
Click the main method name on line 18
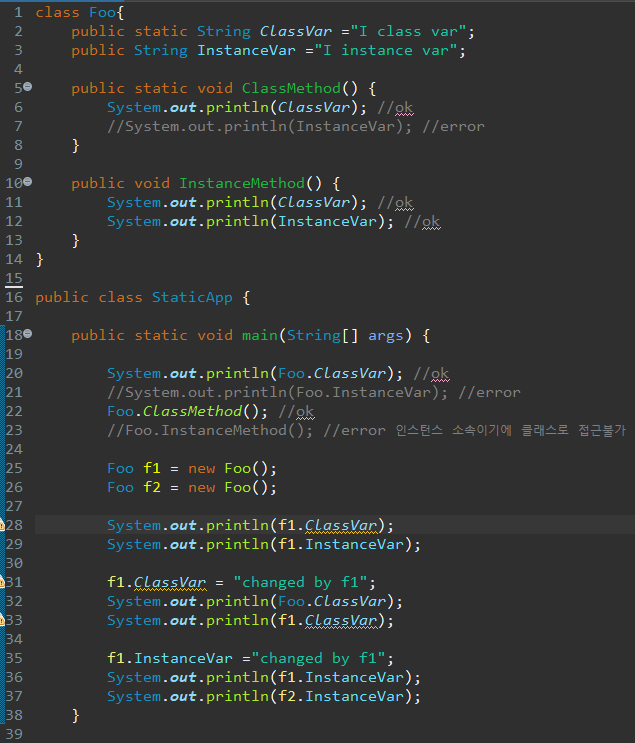260,335
